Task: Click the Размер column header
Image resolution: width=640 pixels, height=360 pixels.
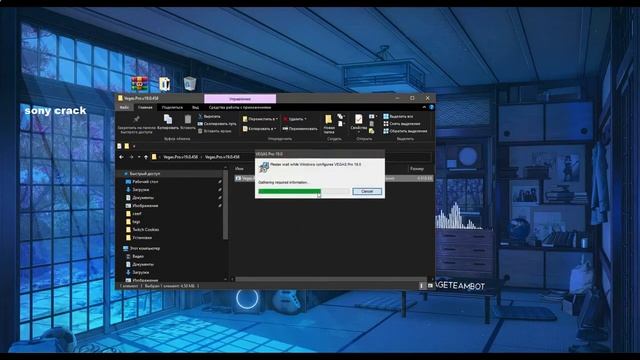Action: coord(417,169)
